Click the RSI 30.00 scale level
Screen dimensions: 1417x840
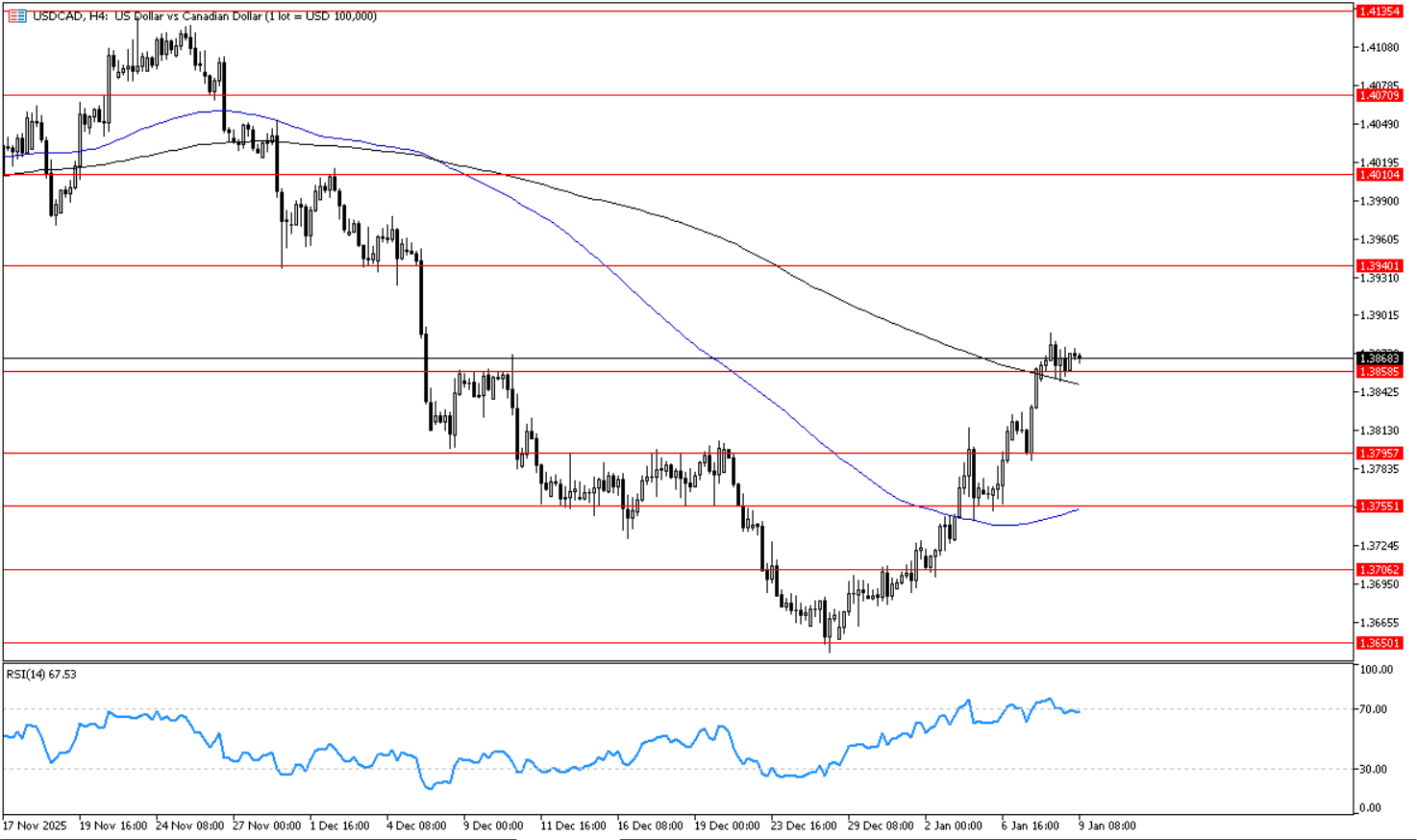click(x=1374, y=769)
